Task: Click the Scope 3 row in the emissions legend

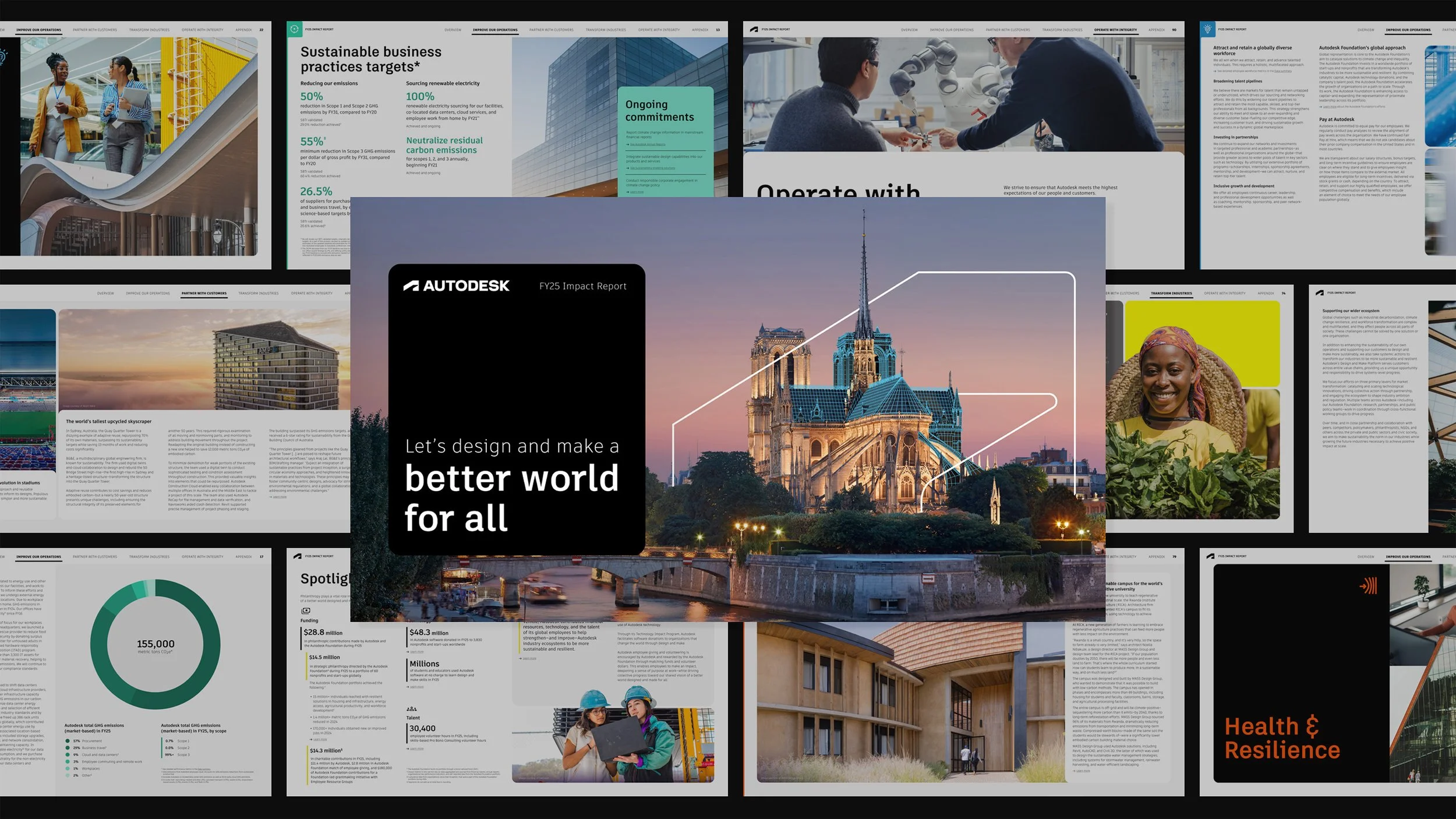Action: coord(176,755)
